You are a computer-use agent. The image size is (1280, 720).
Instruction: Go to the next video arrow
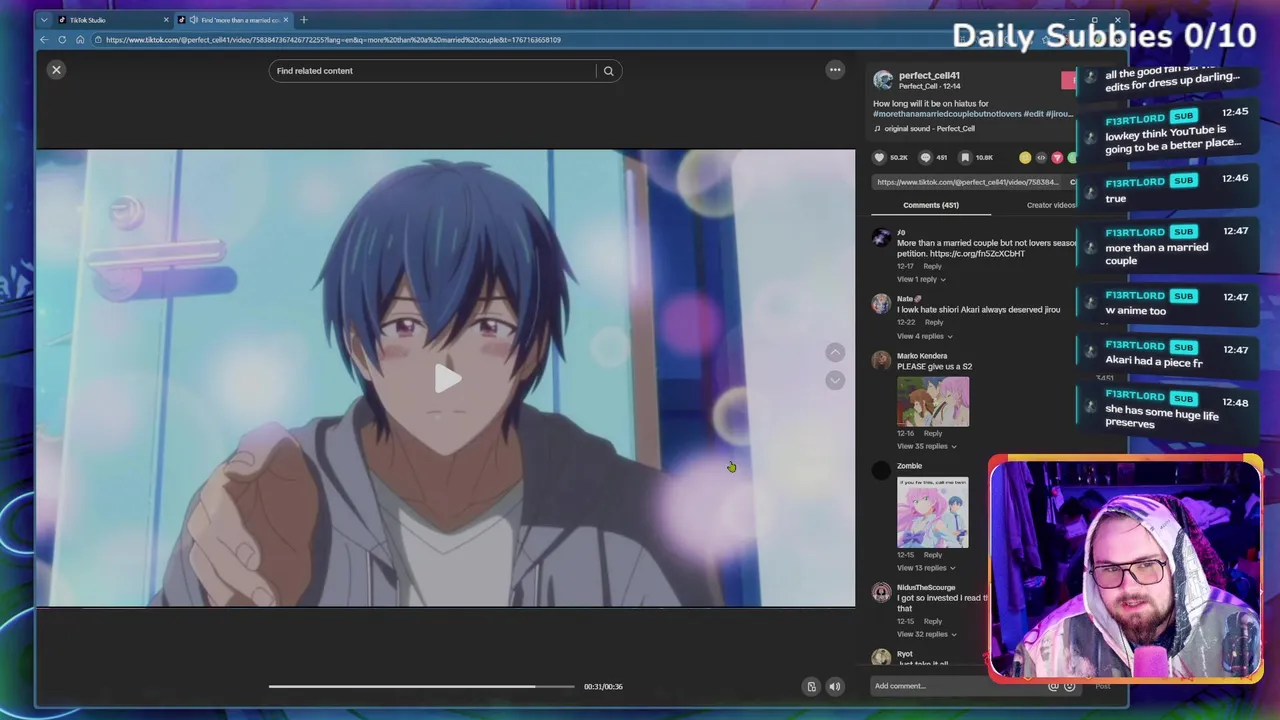tap(835, 380)
